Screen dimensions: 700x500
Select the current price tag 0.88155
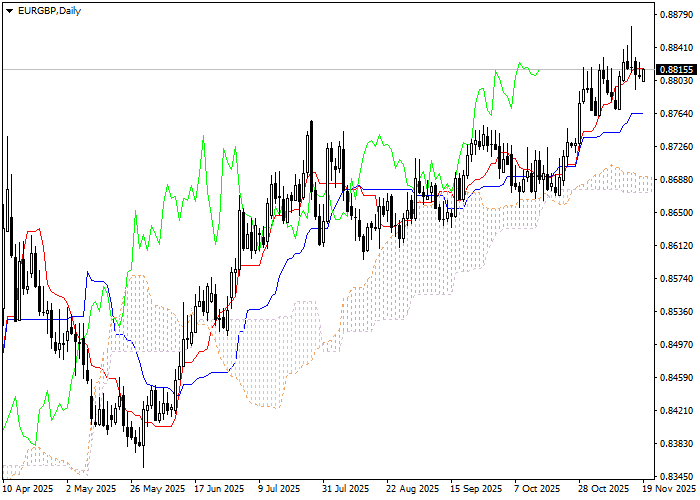tap(676, 70)
